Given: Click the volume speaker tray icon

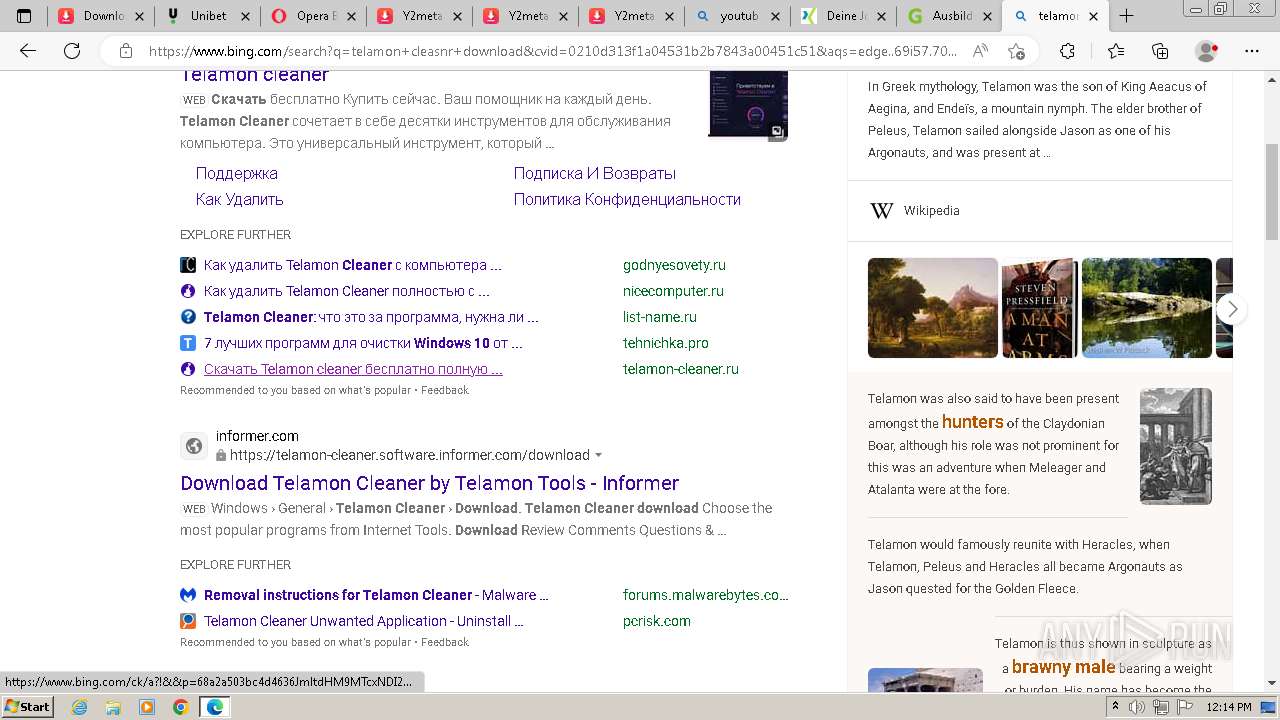Looking at the screenshot, I should (1137, 707).
